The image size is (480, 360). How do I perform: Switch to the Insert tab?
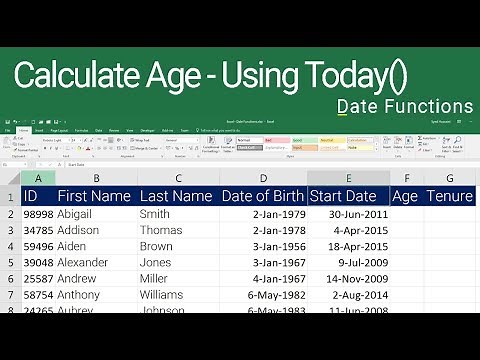click(39, 131)
